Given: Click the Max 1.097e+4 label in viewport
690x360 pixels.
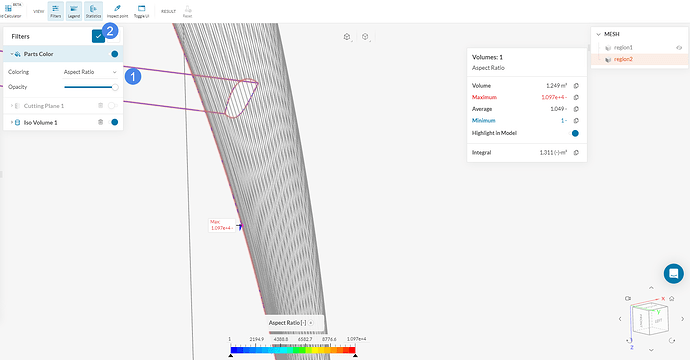Looking at the screenshot, I should (221, 225).
